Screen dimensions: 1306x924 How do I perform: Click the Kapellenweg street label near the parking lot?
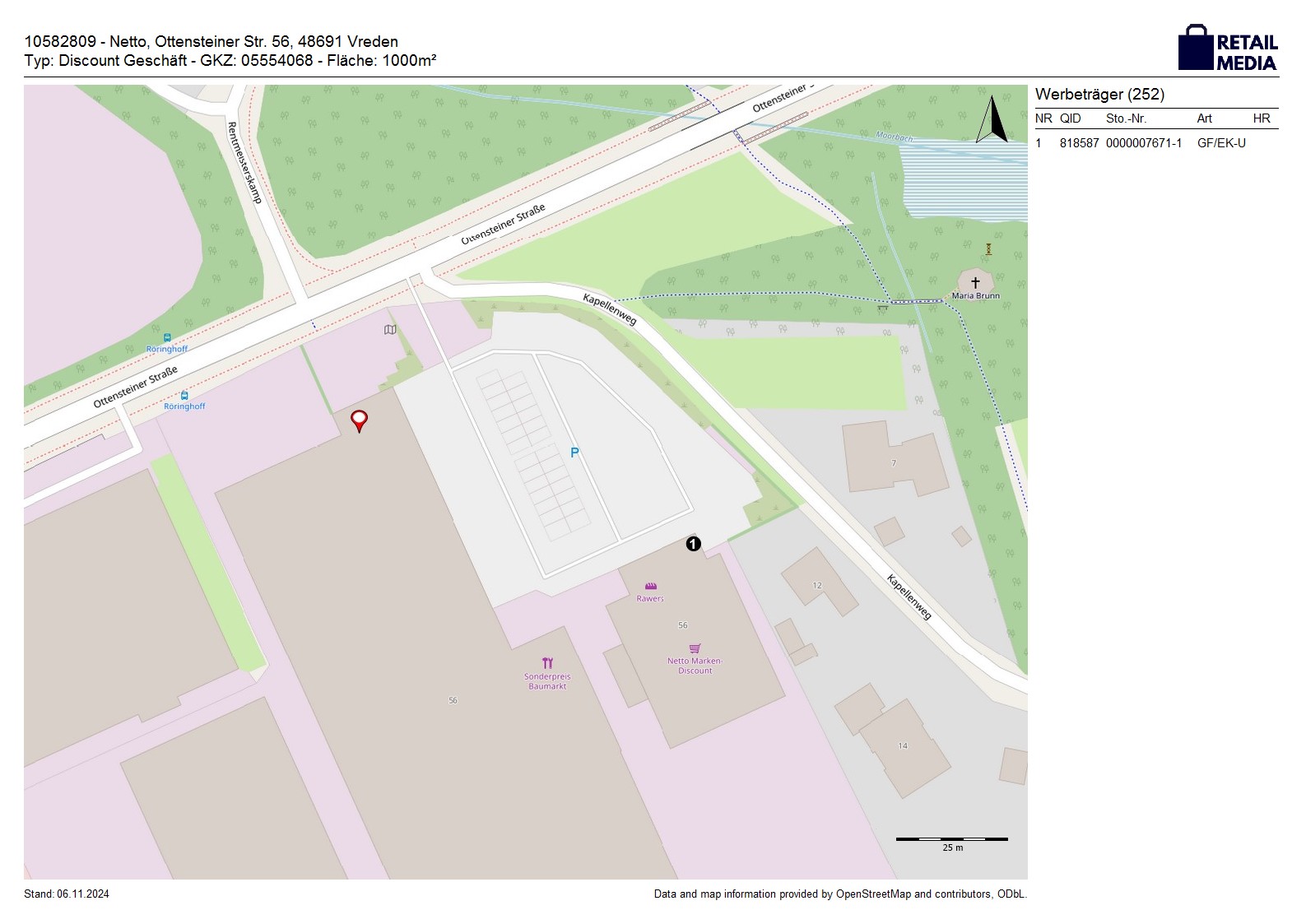[610, 309]
